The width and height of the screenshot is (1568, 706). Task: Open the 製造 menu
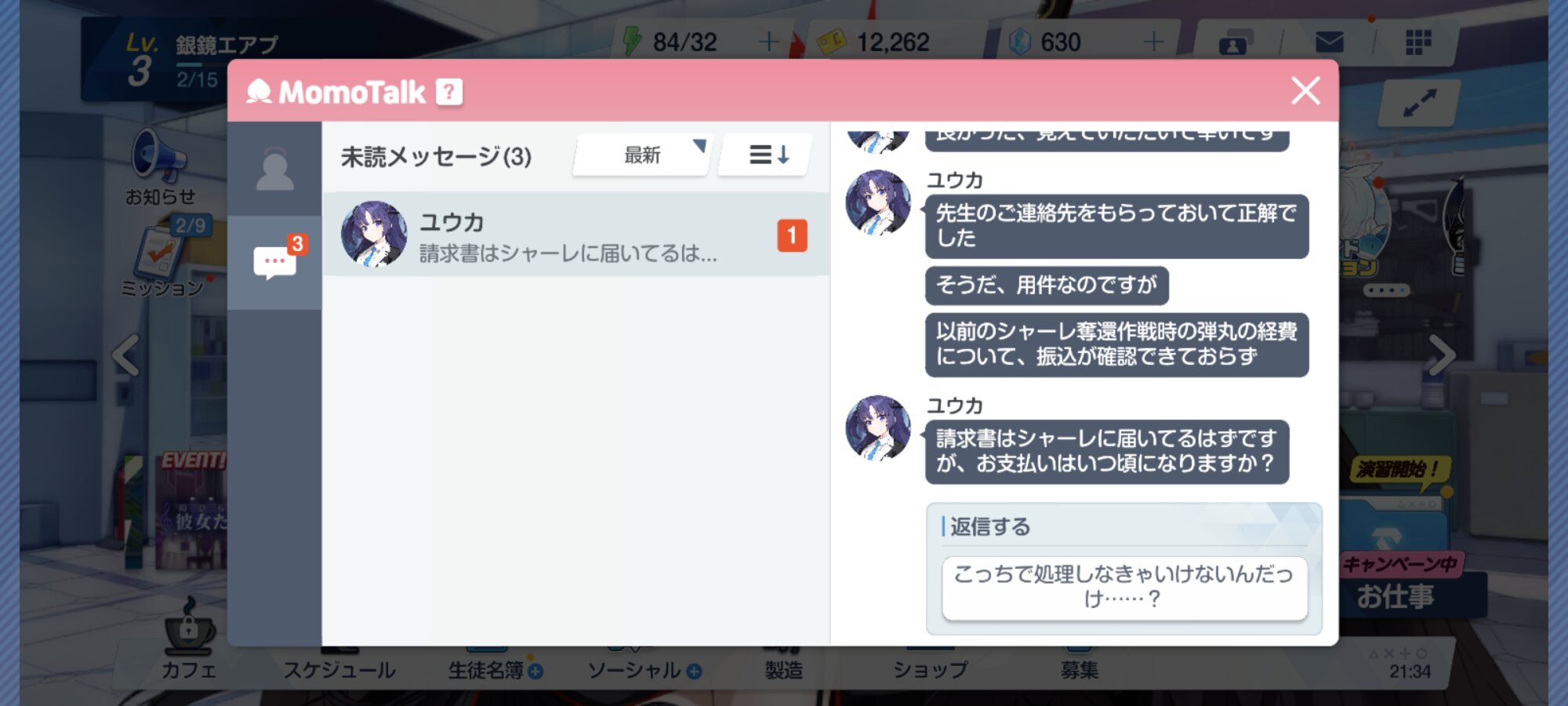(x=784, y=670)
